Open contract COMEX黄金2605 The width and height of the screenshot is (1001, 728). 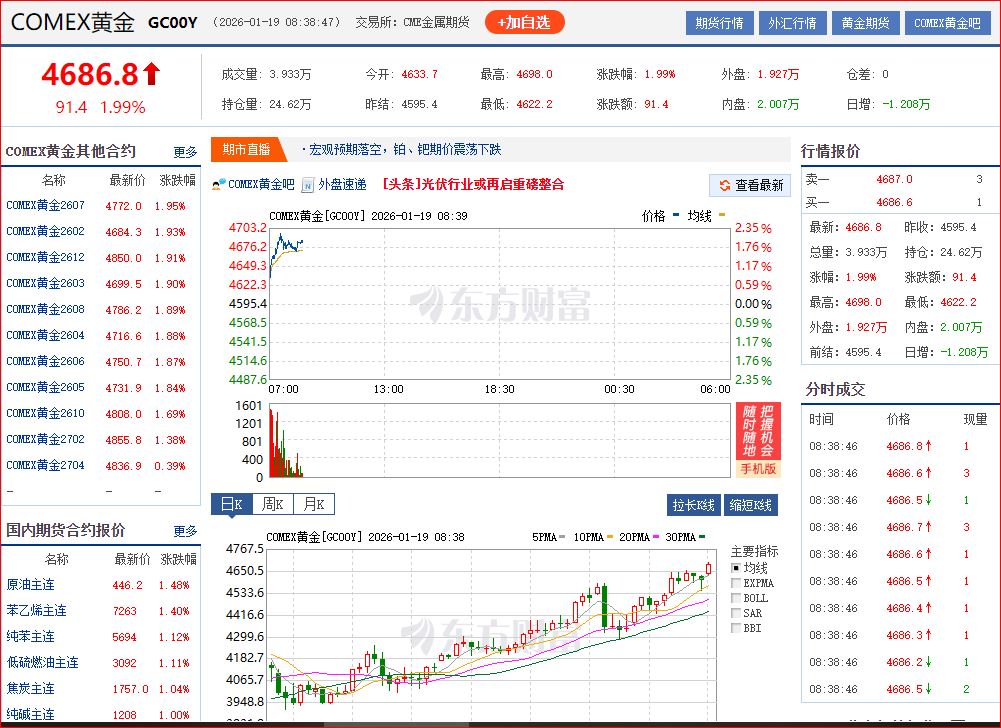click(45, 387)
